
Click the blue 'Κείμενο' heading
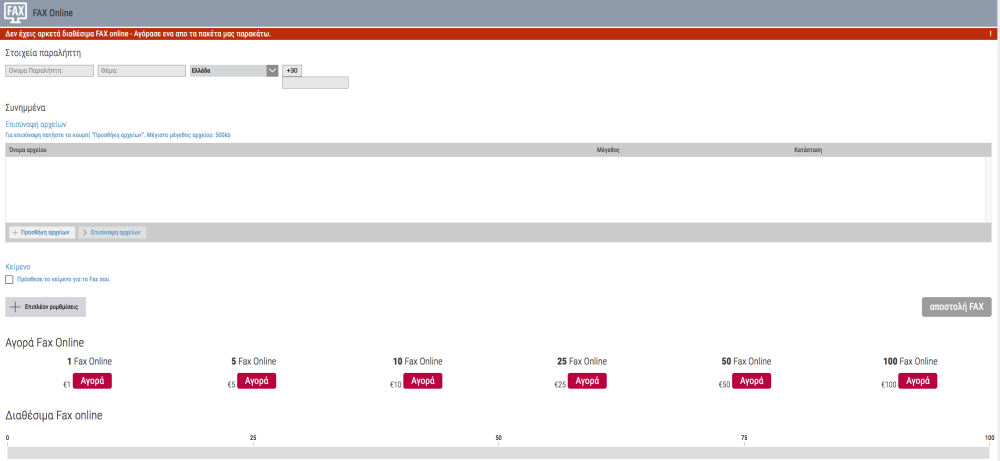[18, 267]
